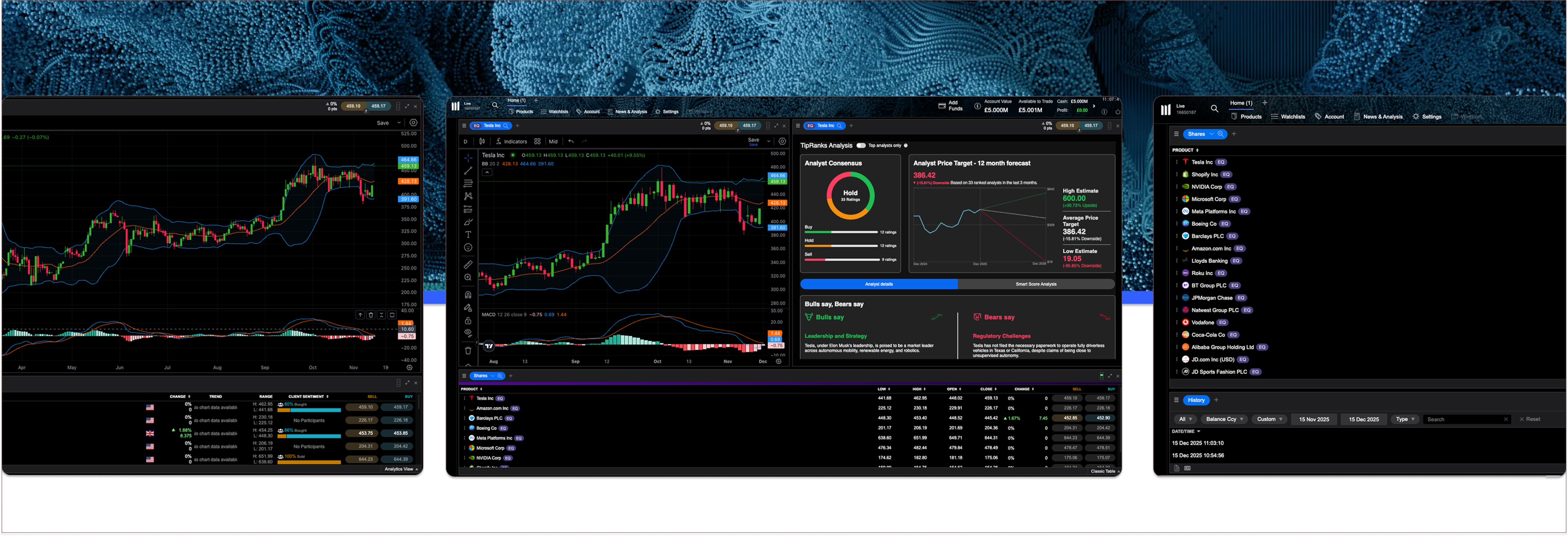
Task: Toggle lock all drawings padlock icon
Action: coord(468,320)
